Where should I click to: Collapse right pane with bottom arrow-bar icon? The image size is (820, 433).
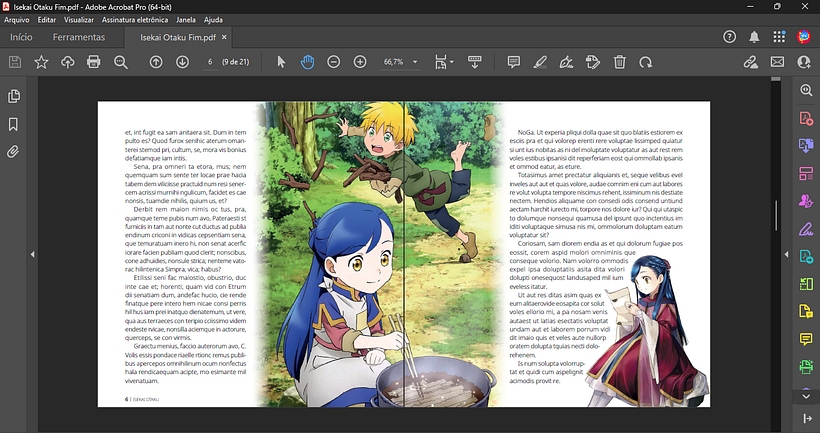806,419
